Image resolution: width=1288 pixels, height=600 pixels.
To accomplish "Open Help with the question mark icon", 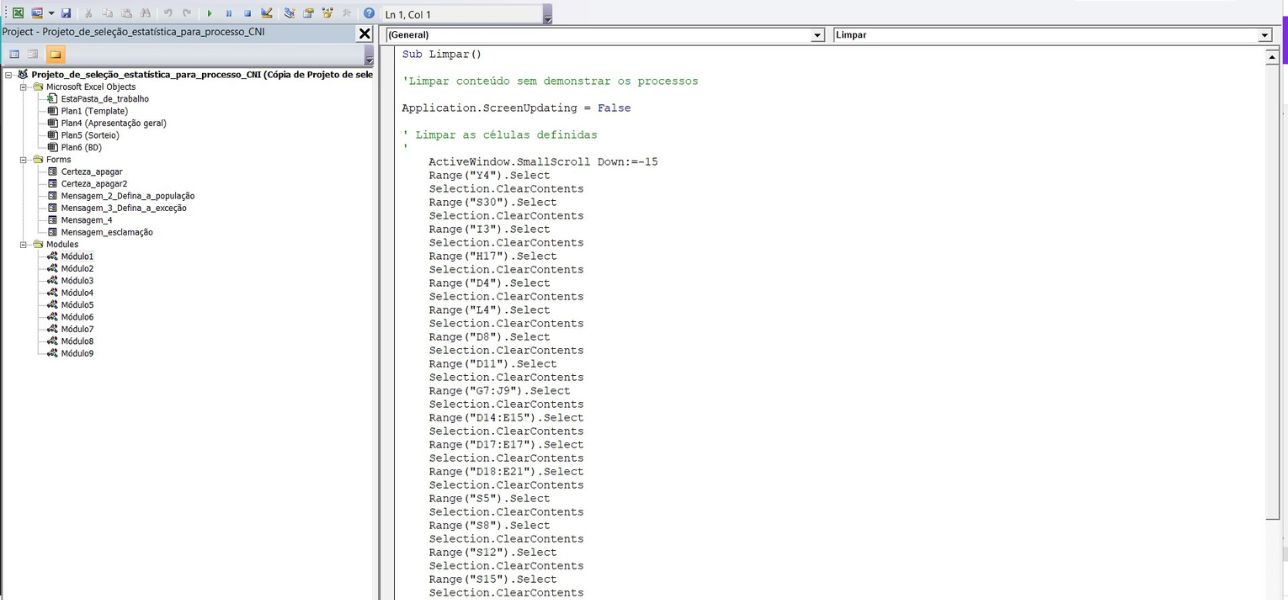I will pyautogui.click(x=369, y=13).
